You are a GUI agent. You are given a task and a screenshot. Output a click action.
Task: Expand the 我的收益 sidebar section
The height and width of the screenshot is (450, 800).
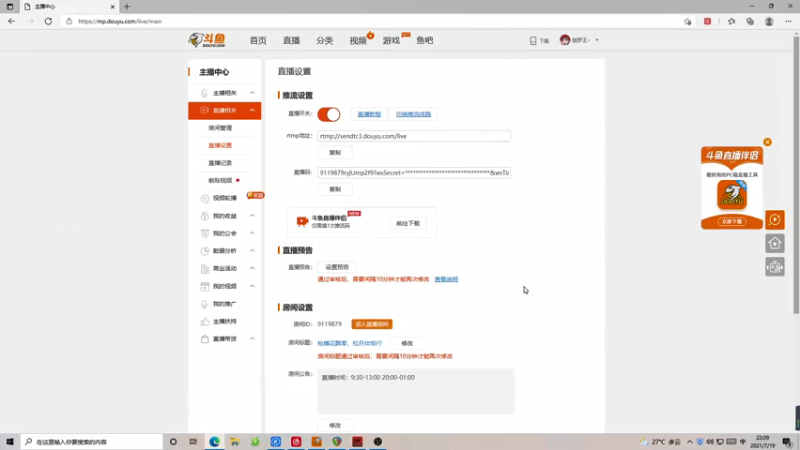coord(252,216)
